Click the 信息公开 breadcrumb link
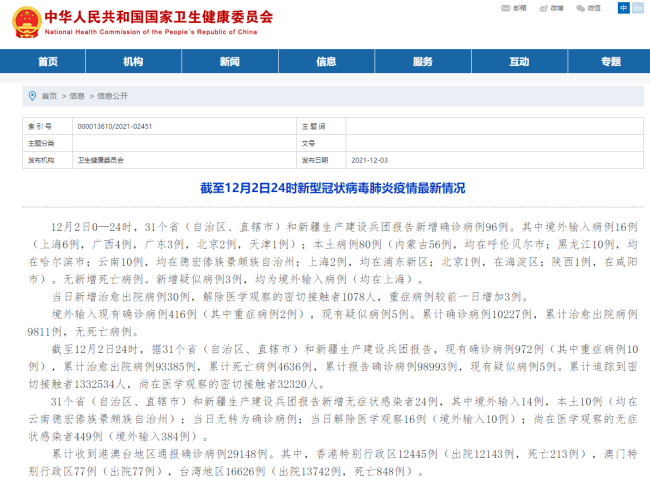 point(112,96)
